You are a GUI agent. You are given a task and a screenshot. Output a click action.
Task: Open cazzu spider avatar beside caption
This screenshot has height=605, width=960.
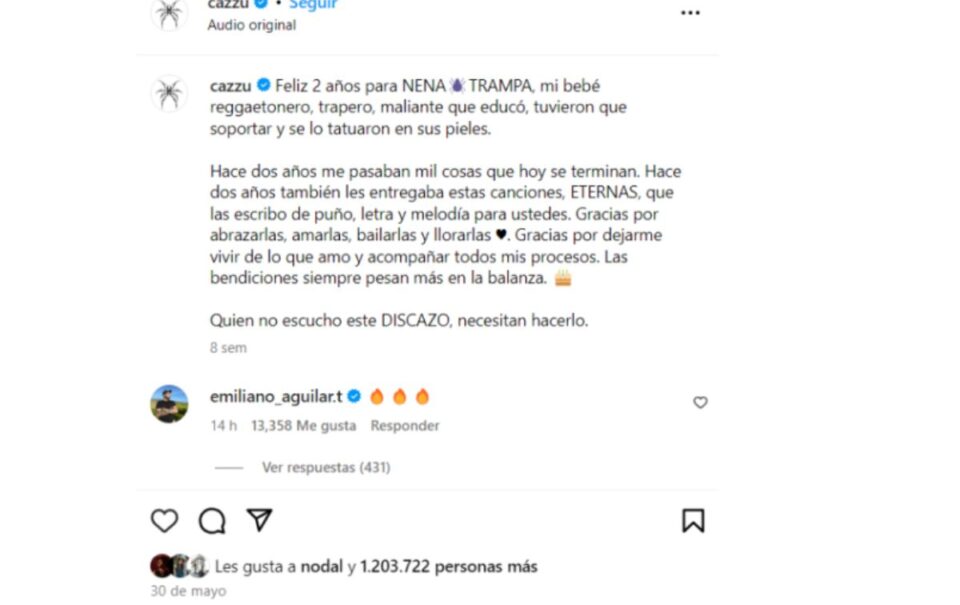(170, 94)
